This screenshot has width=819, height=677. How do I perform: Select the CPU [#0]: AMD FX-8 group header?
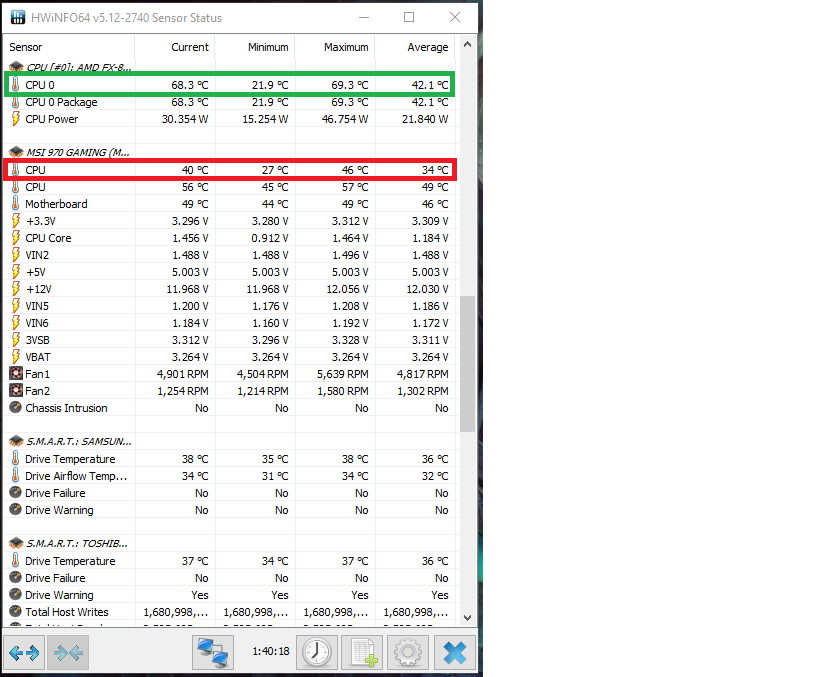coord(79,67)
